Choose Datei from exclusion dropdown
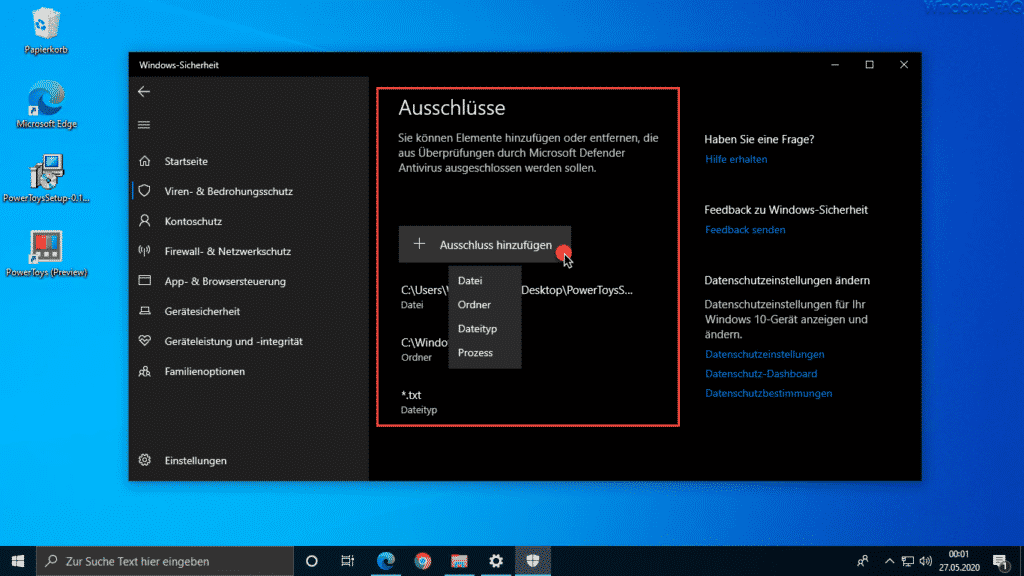This screenshot has height=576, width=1024. click(485, 280)
